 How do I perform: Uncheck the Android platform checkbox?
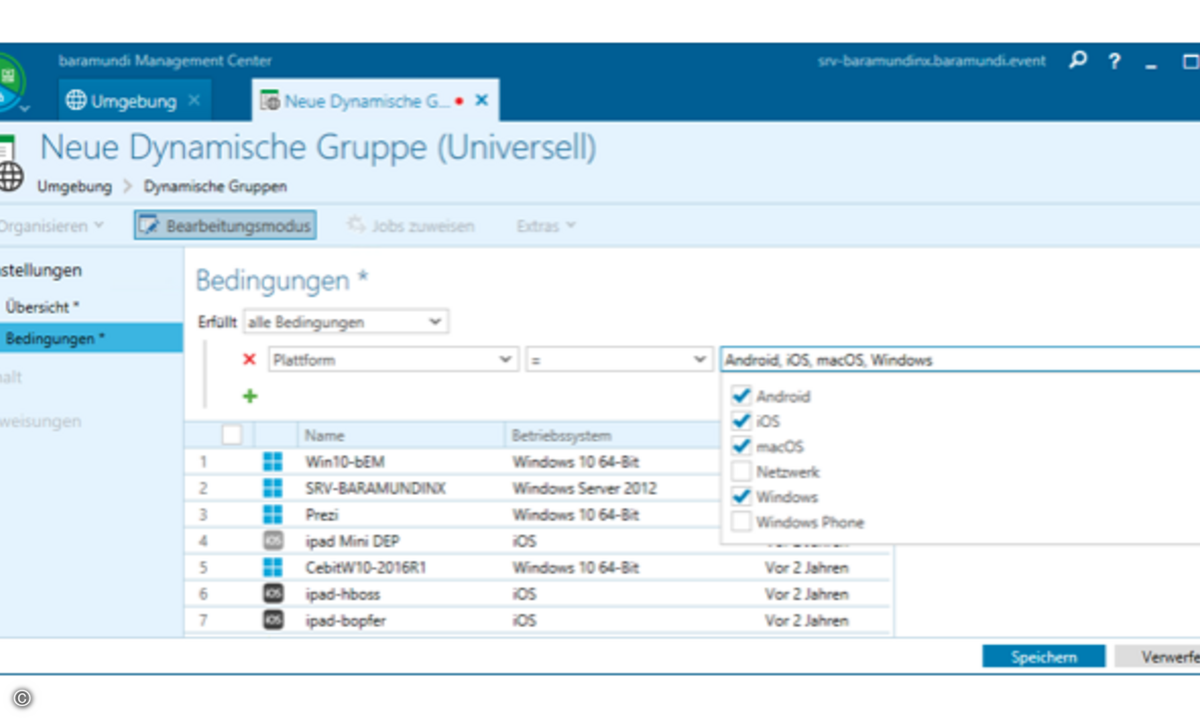coord(741,396)
